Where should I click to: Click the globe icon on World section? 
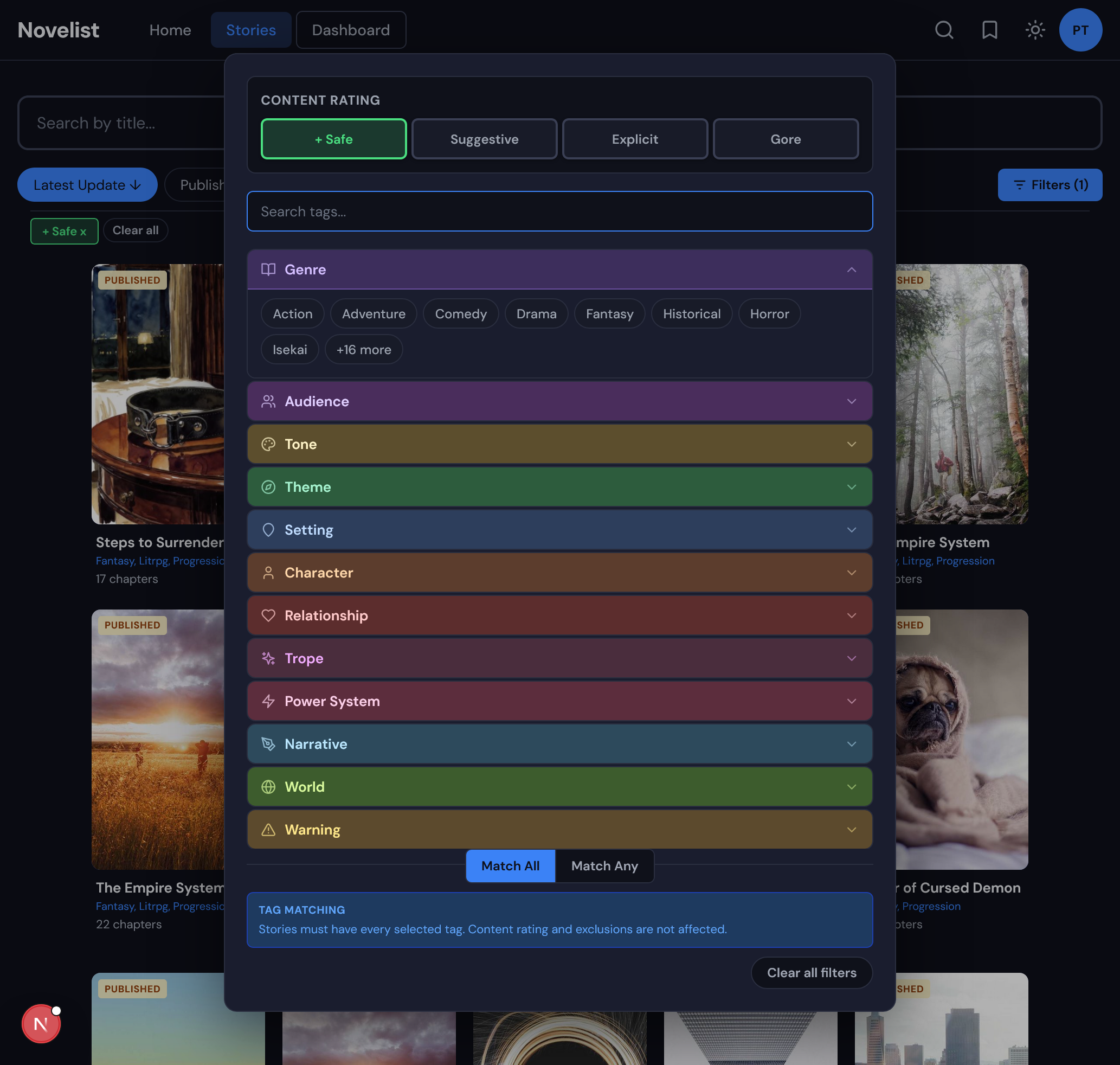268,787
